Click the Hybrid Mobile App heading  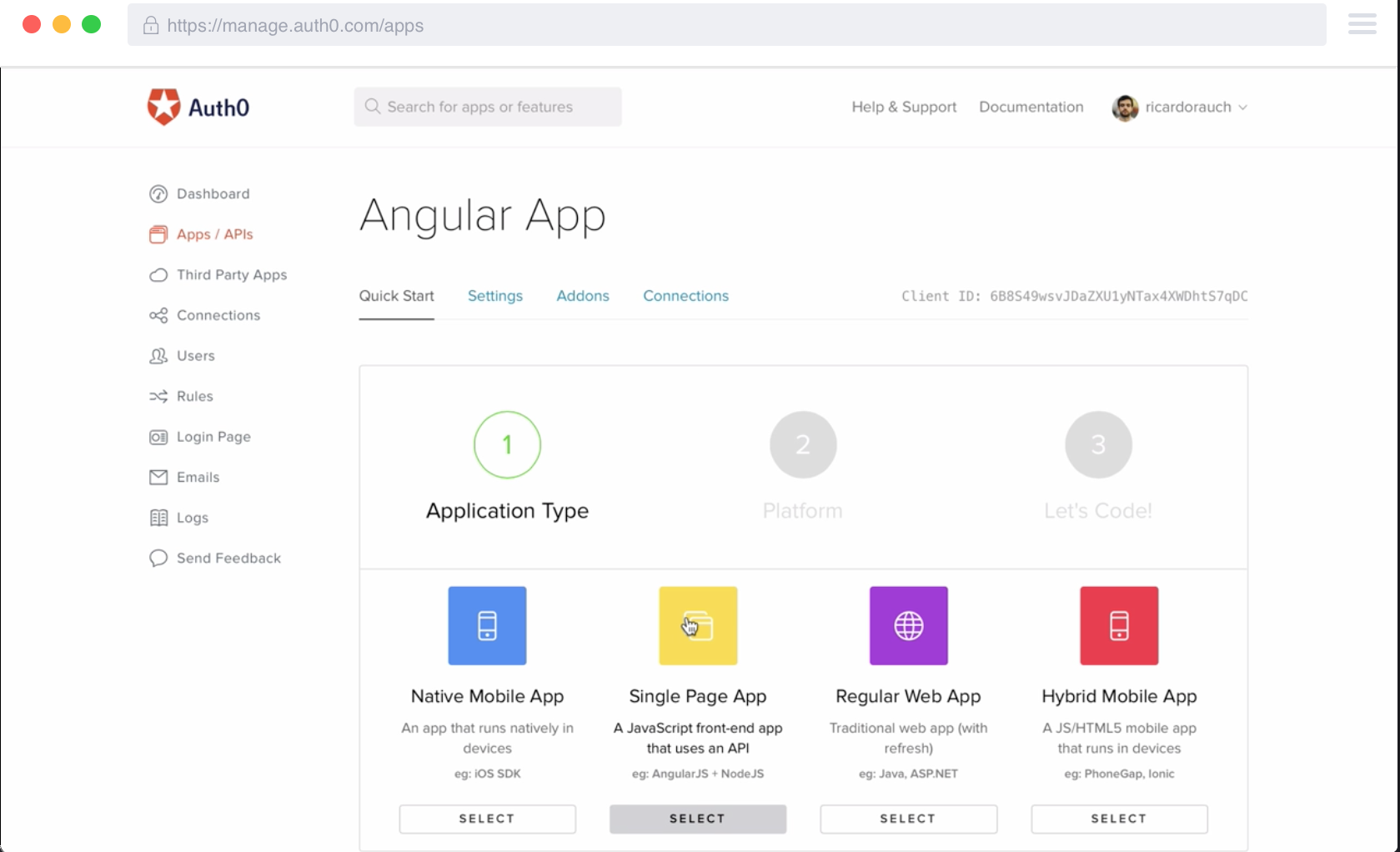[x=1119, y=696]
